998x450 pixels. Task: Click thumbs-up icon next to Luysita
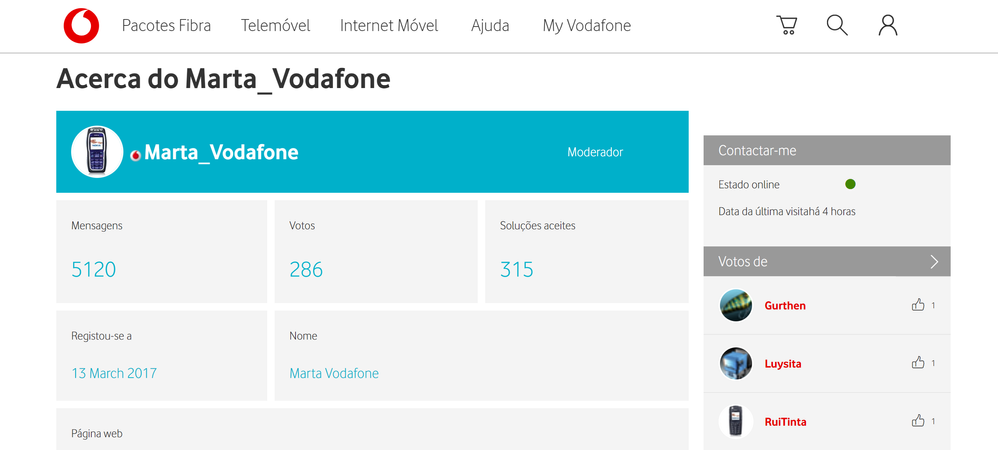tap(918, 363)
